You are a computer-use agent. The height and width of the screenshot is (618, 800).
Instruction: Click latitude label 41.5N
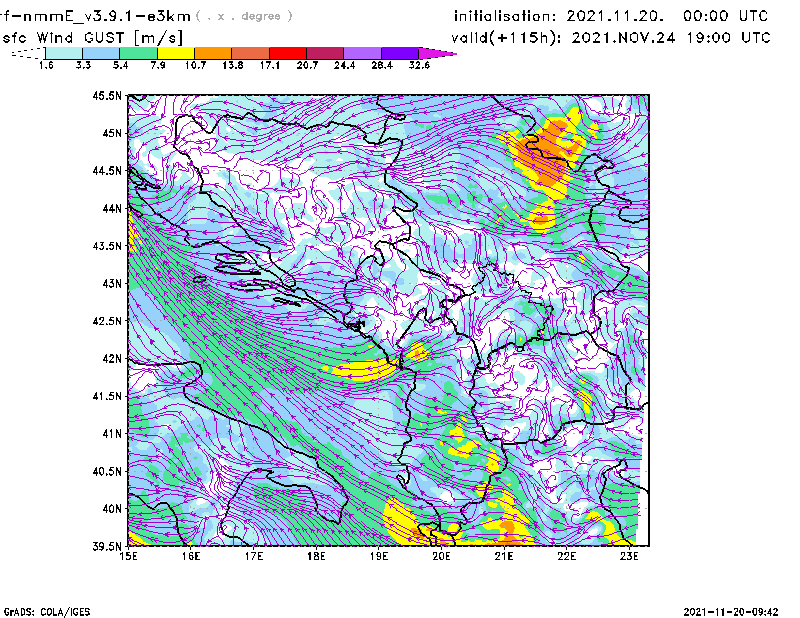[x=108, y=396]
